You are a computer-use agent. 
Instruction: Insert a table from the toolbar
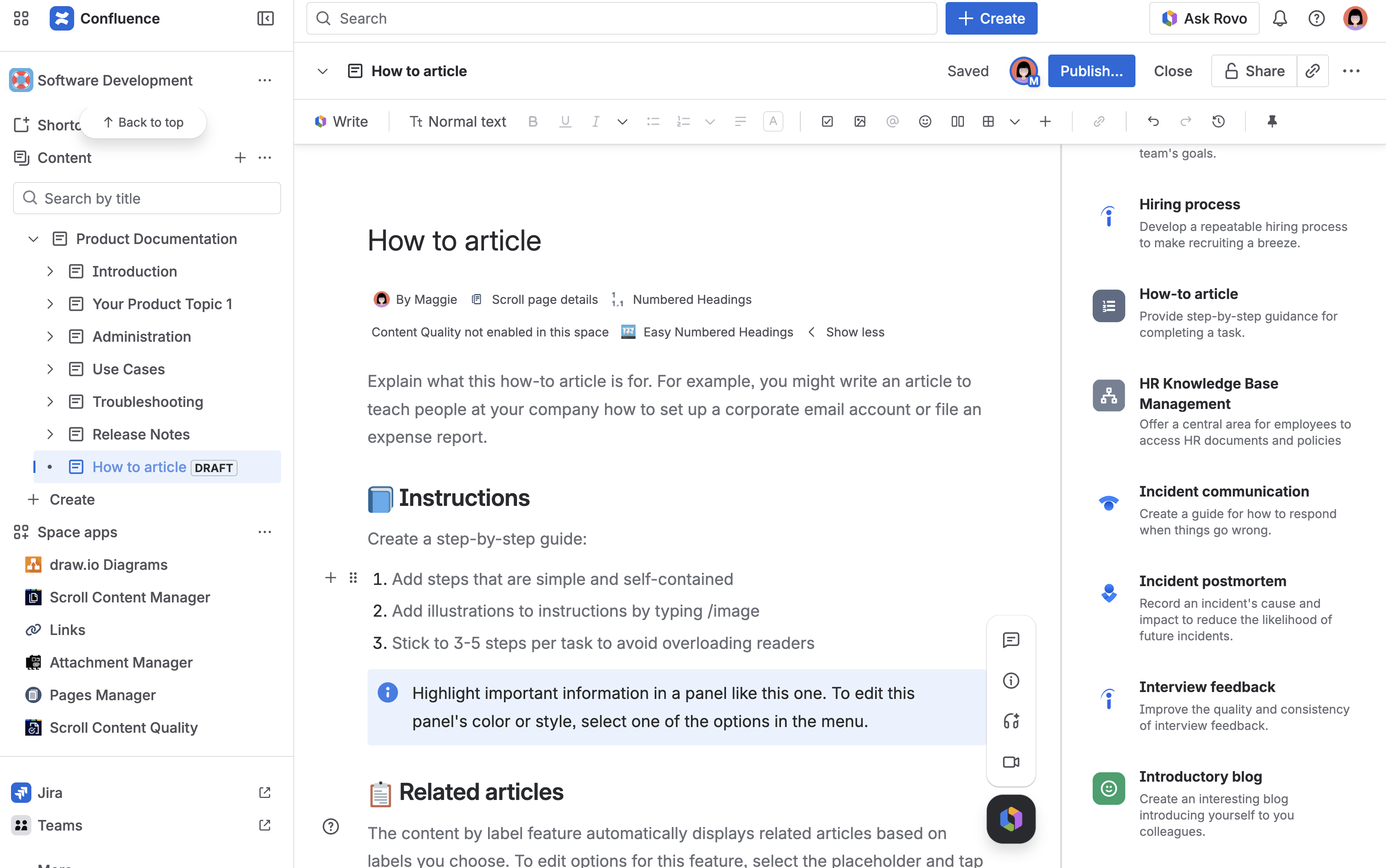989,121
